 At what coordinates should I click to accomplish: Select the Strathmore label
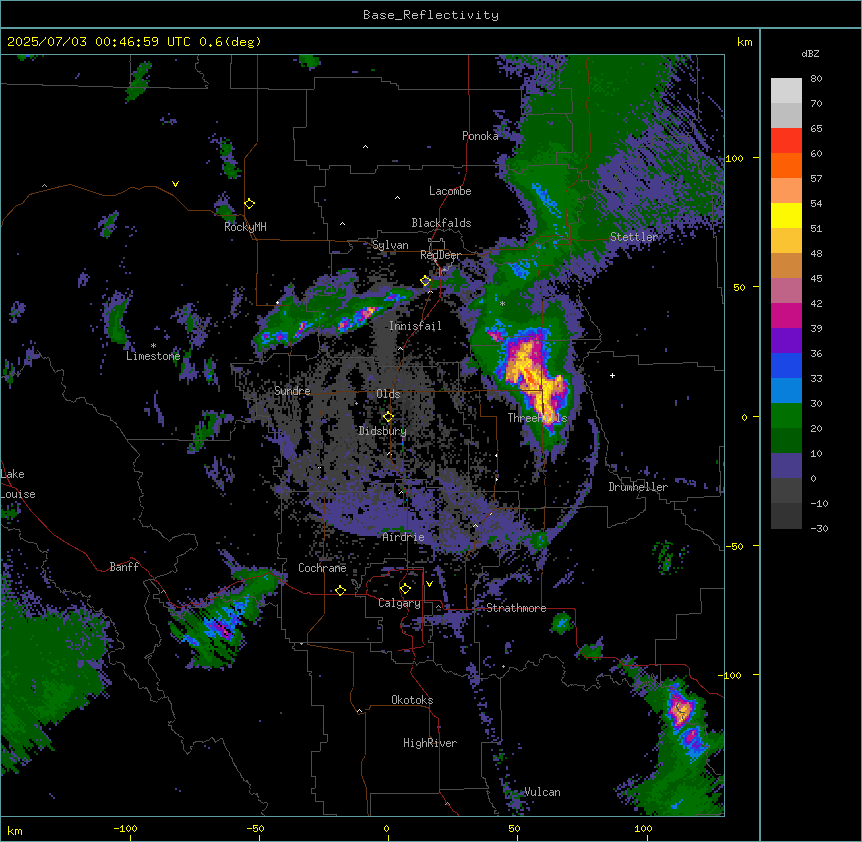click(x=516, y=608)
